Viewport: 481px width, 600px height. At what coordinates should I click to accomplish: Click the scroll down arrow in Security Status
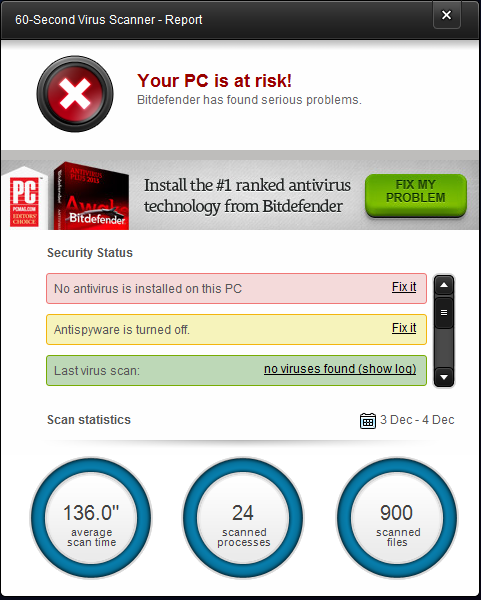[x=444, y=377]
